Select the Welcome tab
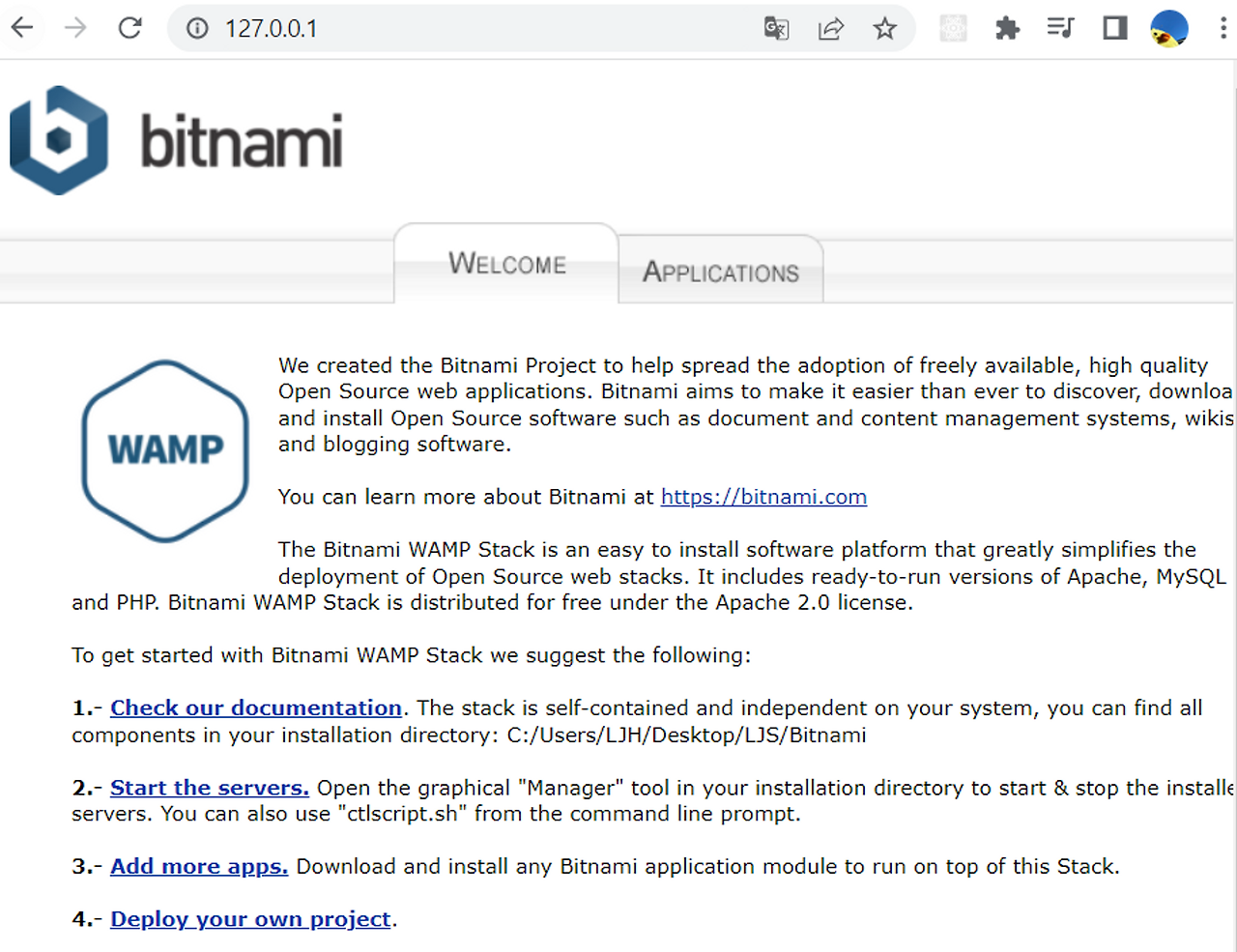Image resolution: width=1237 pixels, height=952 pixels. (x=506, y=264)
